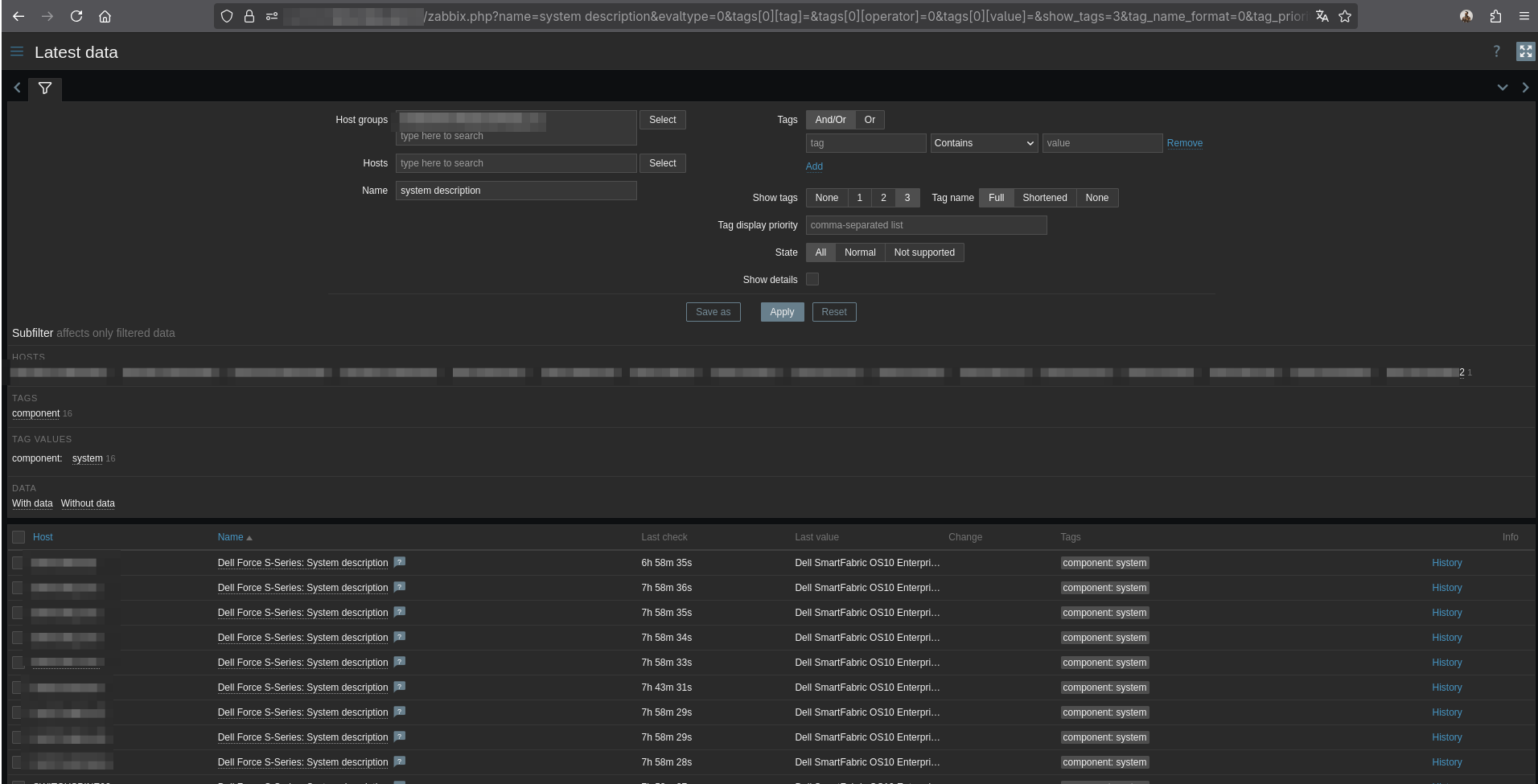Image resolution: width=1538 pixels, height=784 pixels.
Task: Enter kiosk fullscreen mode icon
Action: point(1525,51)
